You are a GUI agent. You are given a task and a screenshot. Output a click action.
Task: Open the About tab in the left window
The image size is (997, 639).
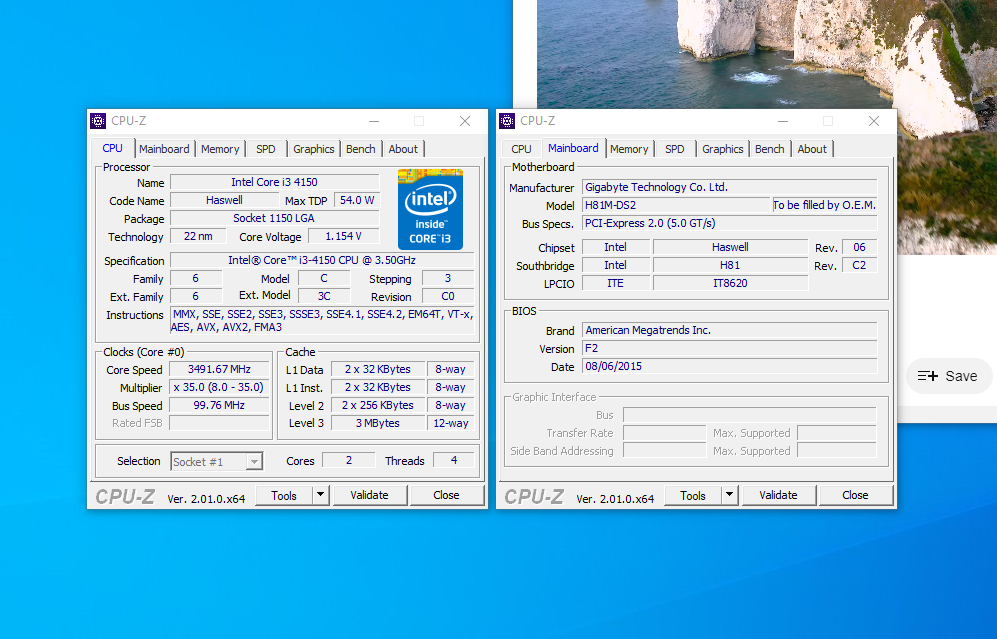tap(403, 149)
